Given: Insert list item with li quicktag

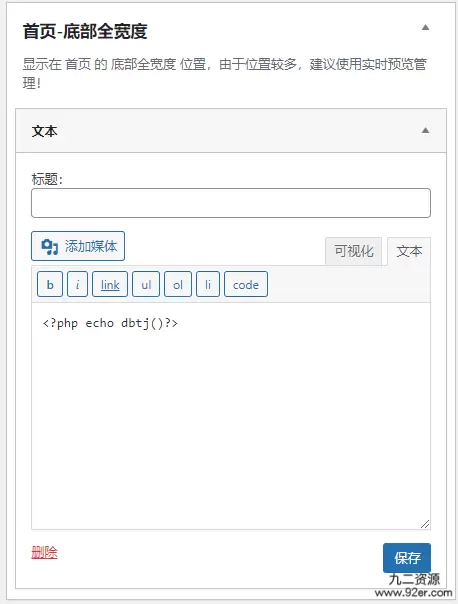Looking at the screenshot, I should [208, 284].
